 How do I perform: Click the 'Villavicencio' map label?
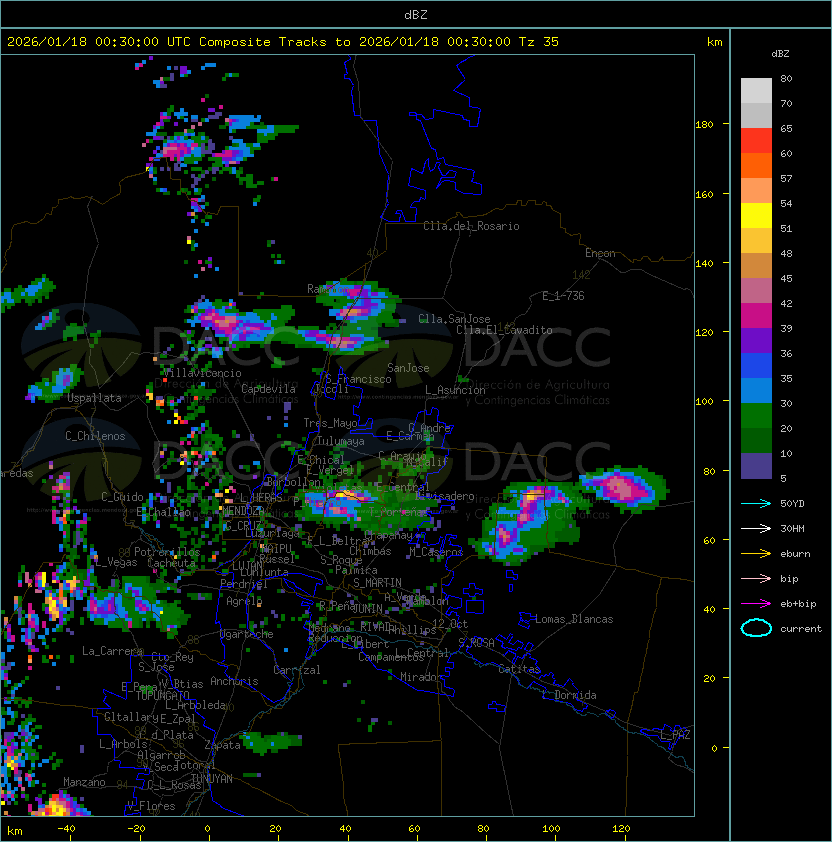[x=202, y=373]
